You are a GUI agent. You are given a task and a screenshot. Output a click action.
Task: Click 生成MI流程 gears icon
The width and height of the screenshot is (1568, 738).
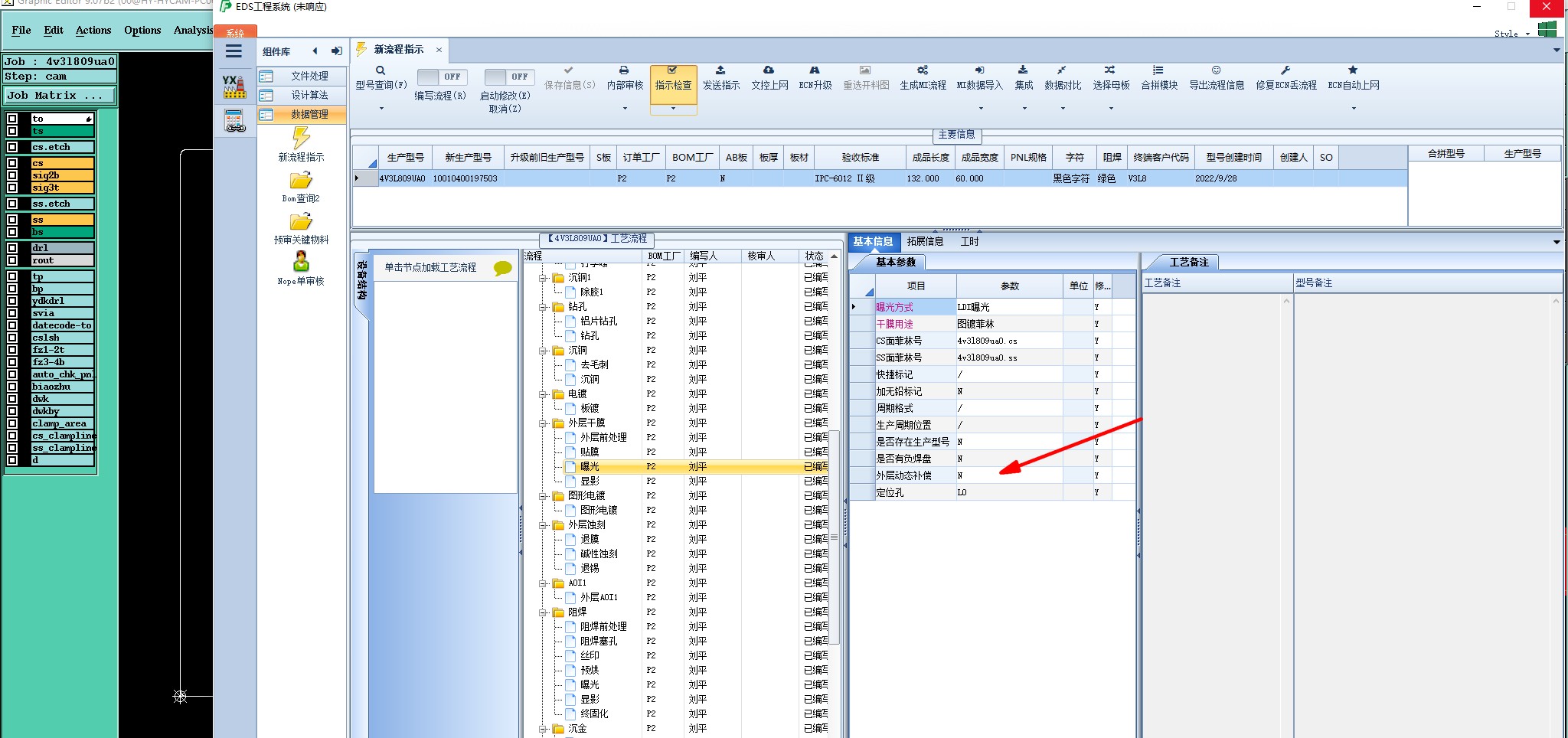pos(923,70)
